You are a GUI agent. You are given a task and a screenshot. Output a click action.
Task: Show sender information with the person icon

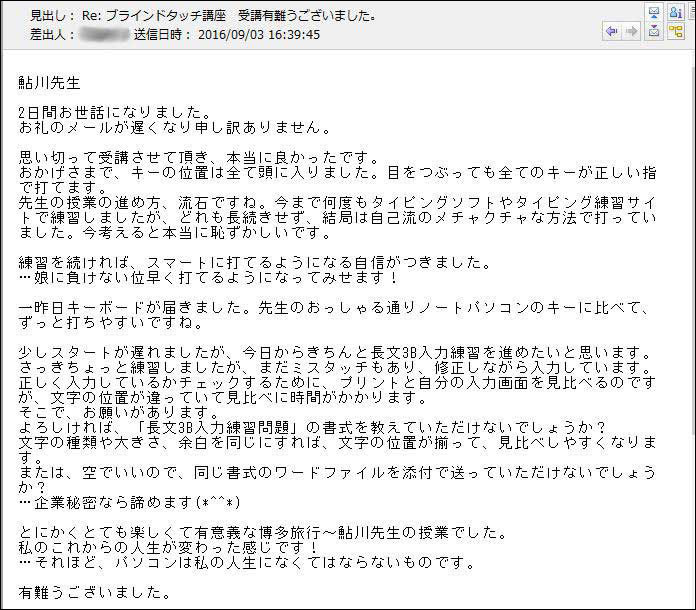676,12
